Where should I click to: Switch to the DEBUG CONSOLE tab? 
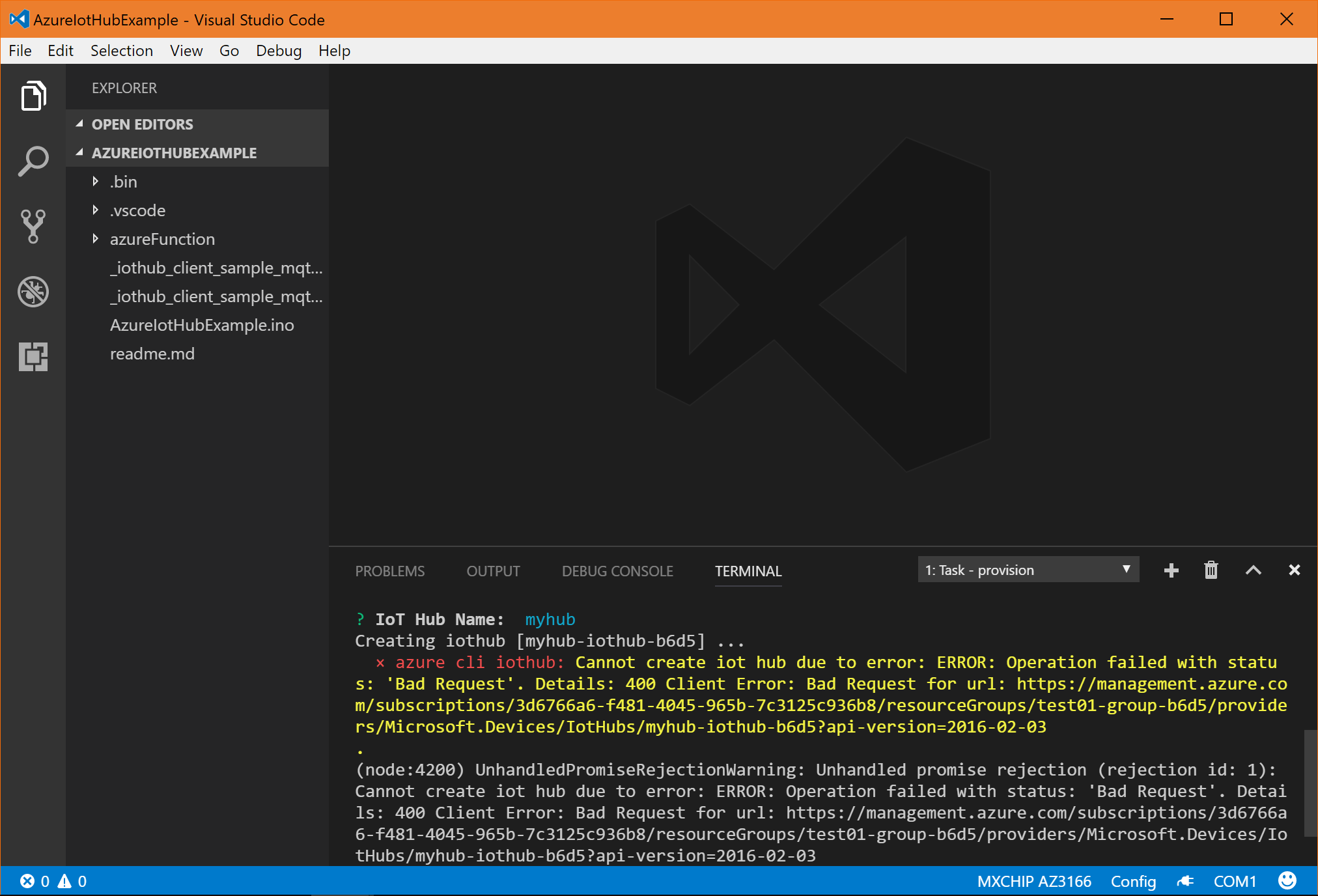[617, 571]
